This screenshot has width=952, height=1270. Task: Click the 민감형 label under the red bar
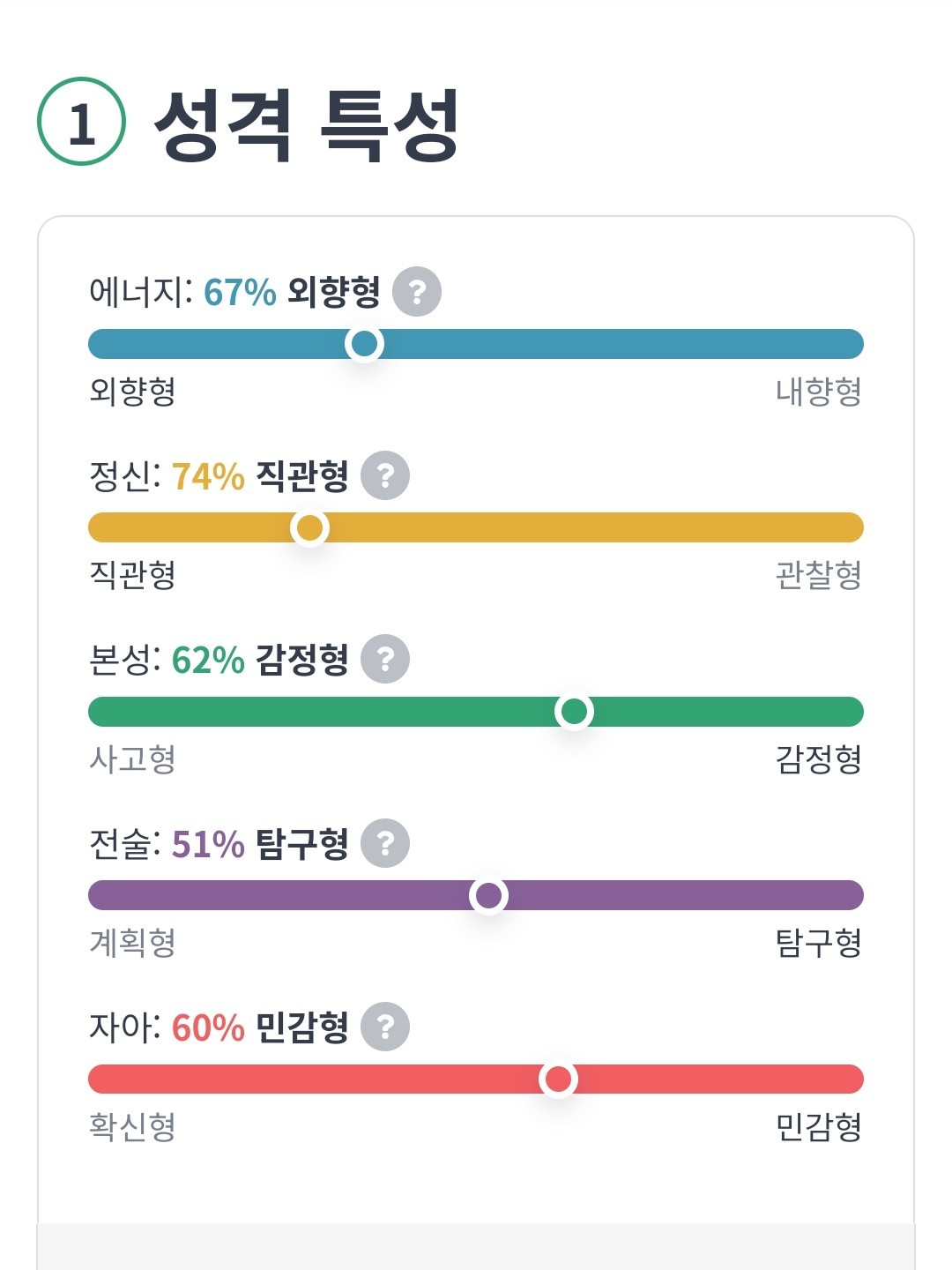[818, 1127]
